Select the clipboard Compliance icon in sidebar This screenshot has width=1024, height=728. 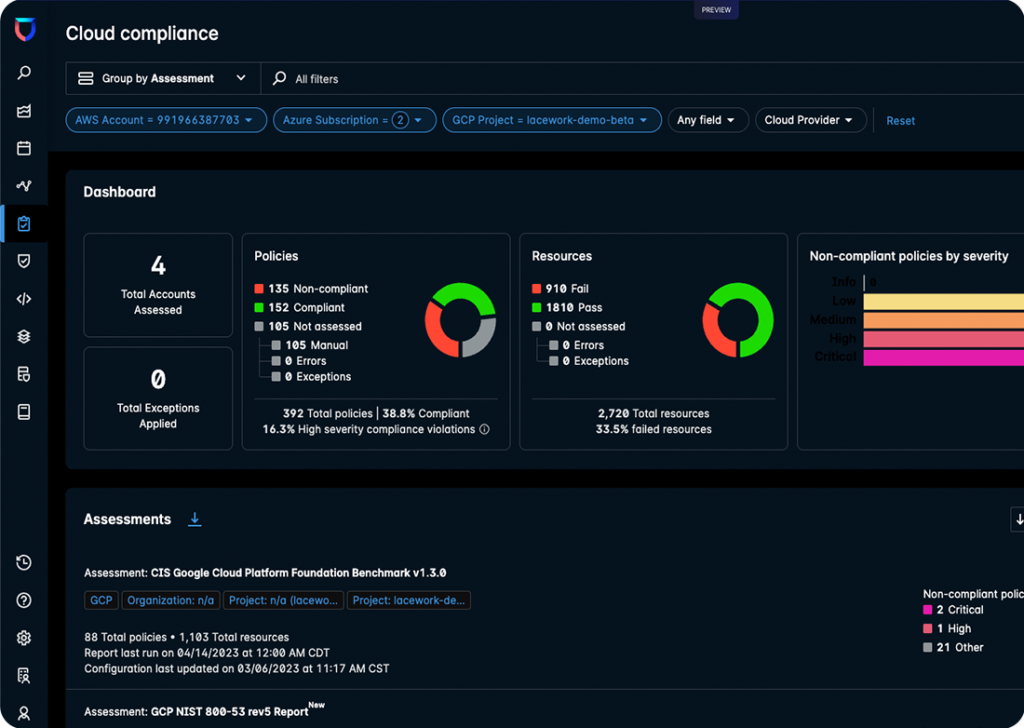pyautogui.click(x=23, y=223)
